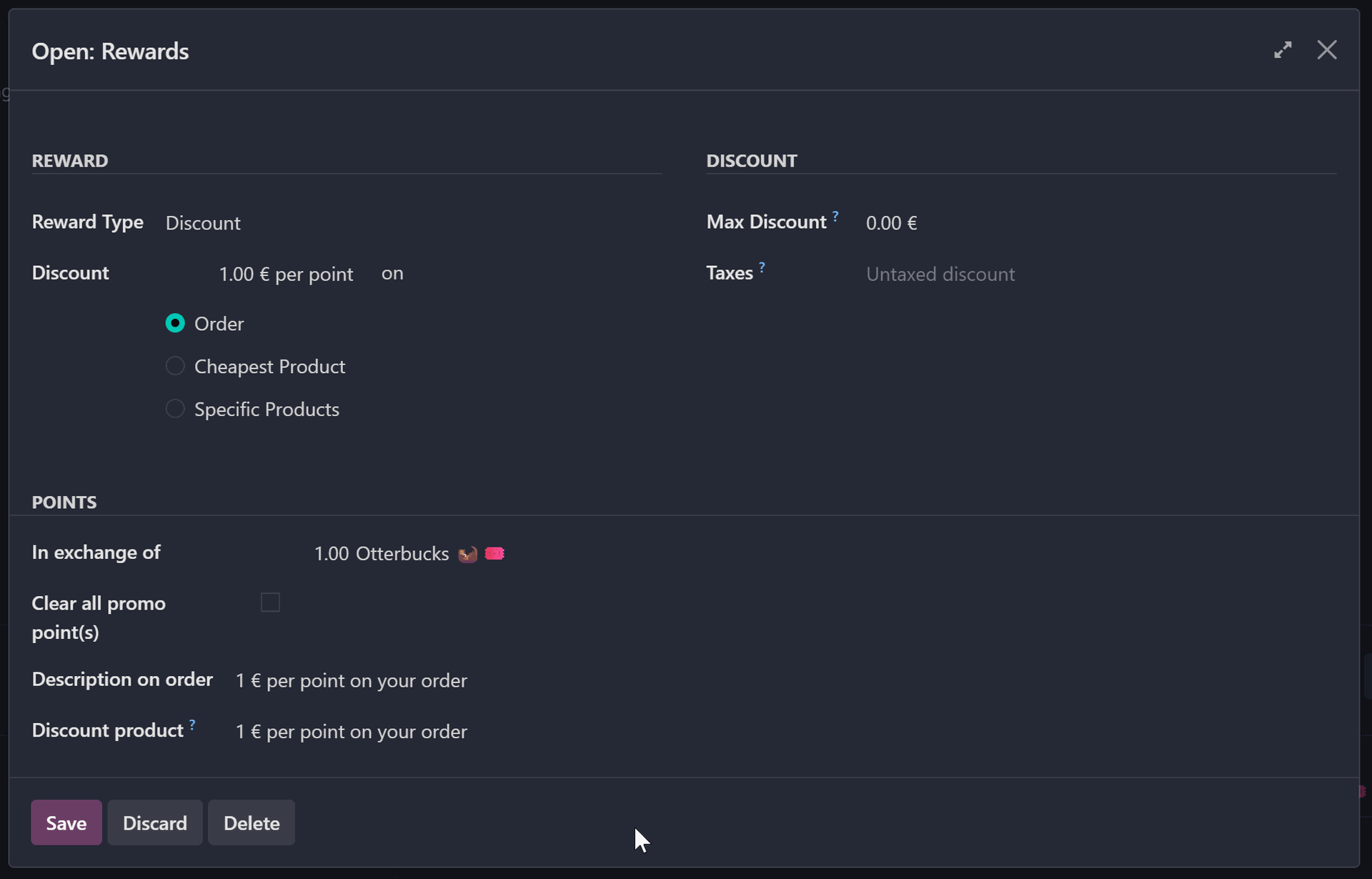Screen dimensions: 1372x879
Task: Close the Rewards dialog
Action: click(x=1327, y=50)
